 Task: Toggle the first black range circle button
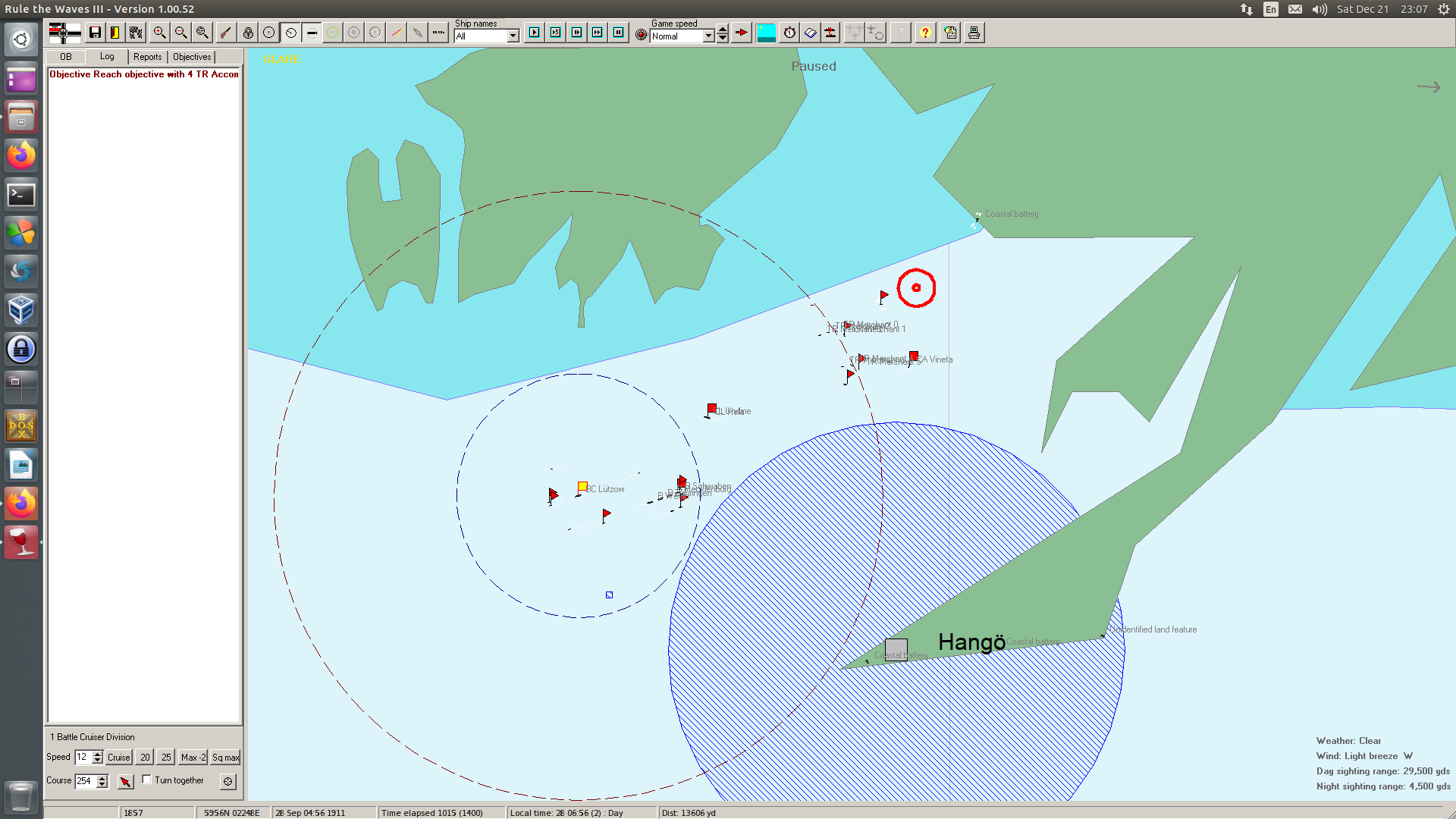point(269,33)
